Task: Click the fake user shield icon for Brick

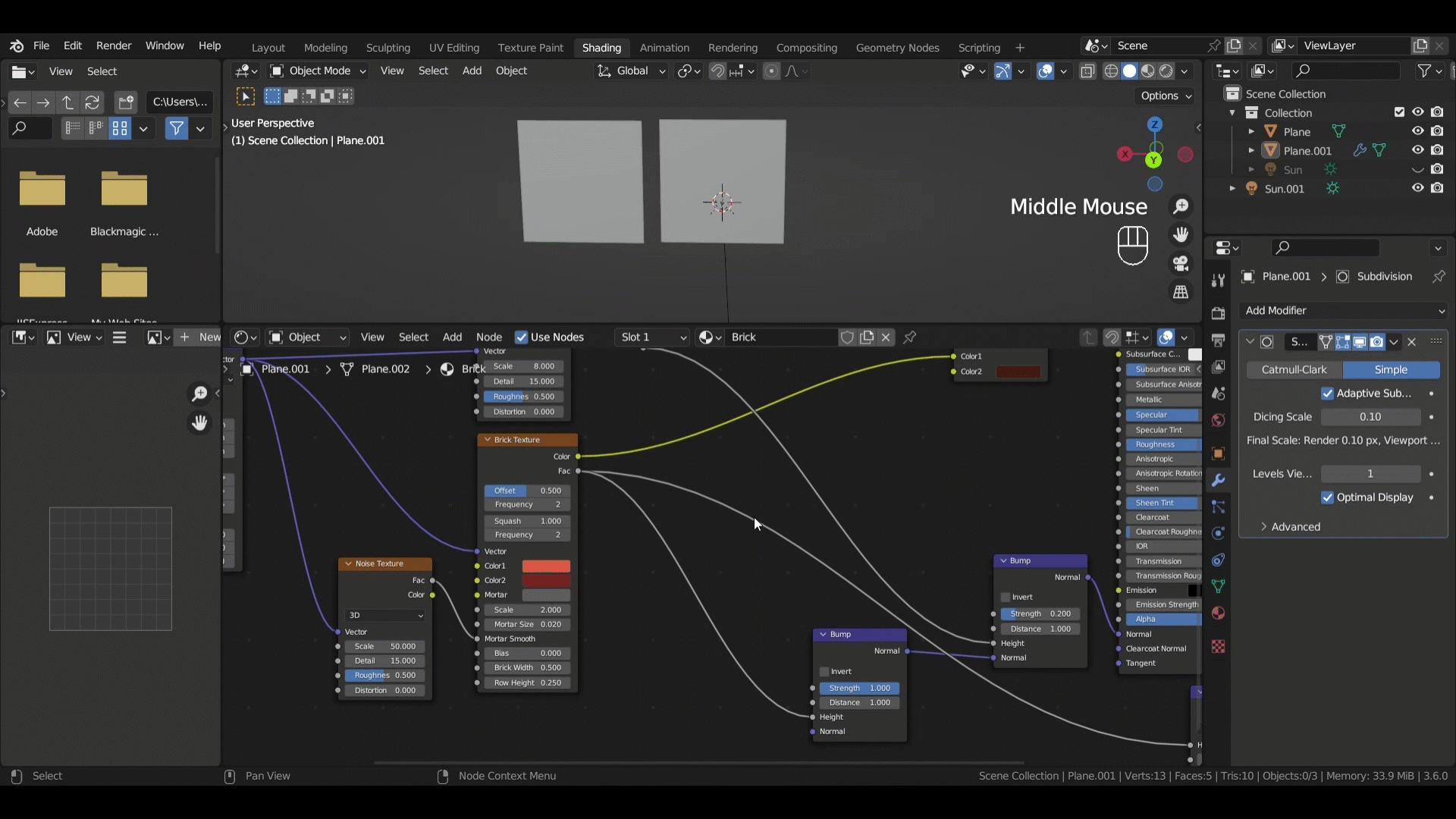Action: tap(847, 337)
